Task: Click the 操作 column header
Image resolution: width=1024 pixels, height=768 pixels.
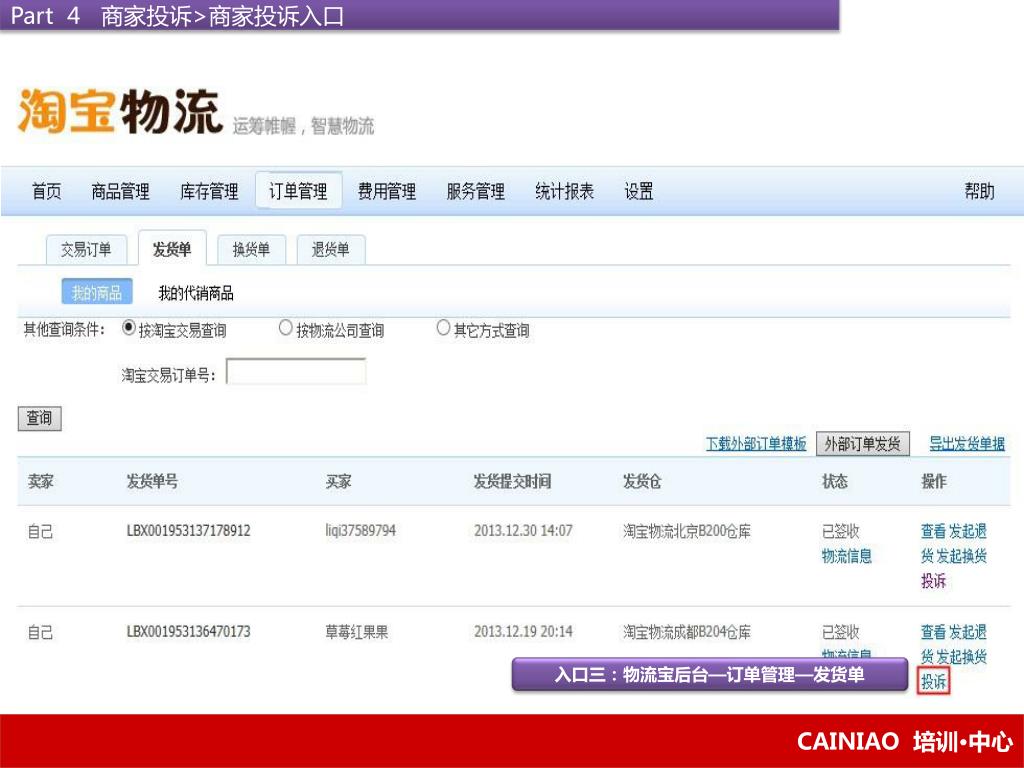Action: click(933, 482)
